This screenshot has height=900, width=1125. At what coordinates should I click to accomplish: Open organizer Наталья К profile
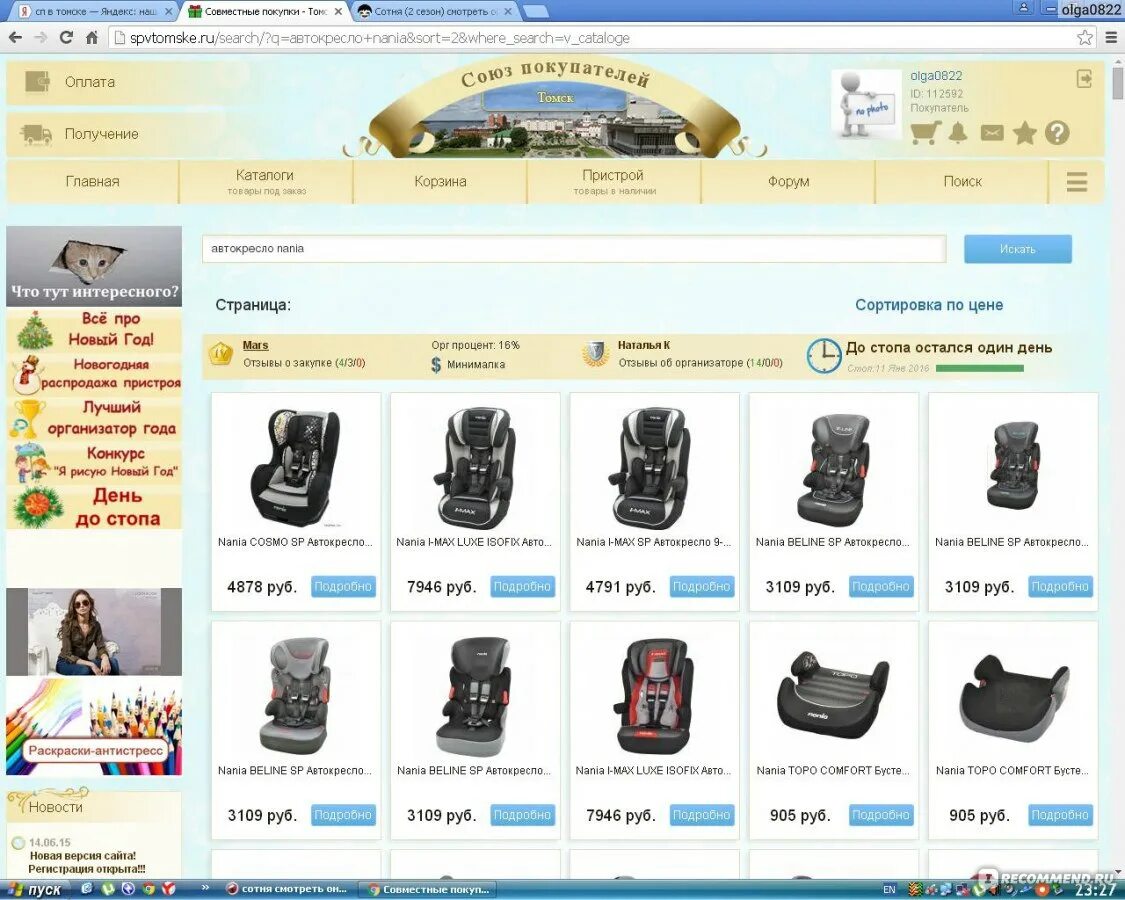tap(644, 345)
